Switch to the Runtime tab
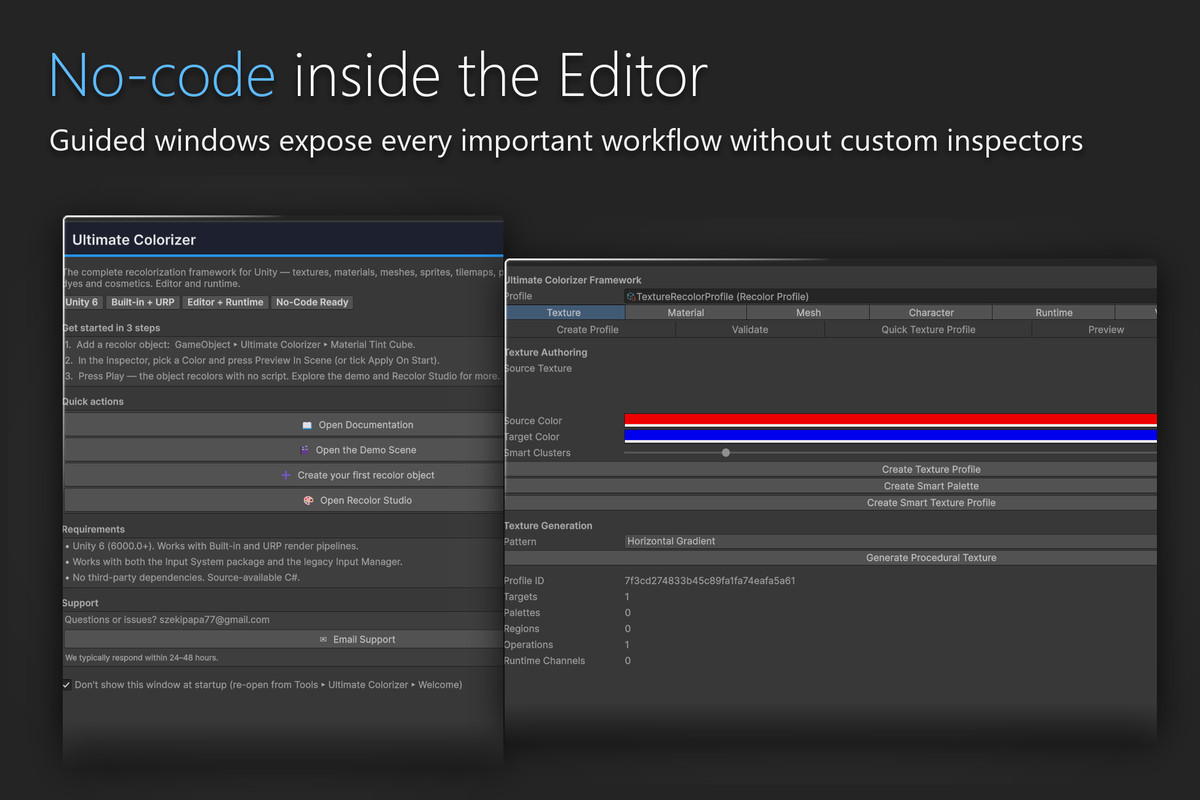The image size is (1200, 800). click(x=1054, y=313)
